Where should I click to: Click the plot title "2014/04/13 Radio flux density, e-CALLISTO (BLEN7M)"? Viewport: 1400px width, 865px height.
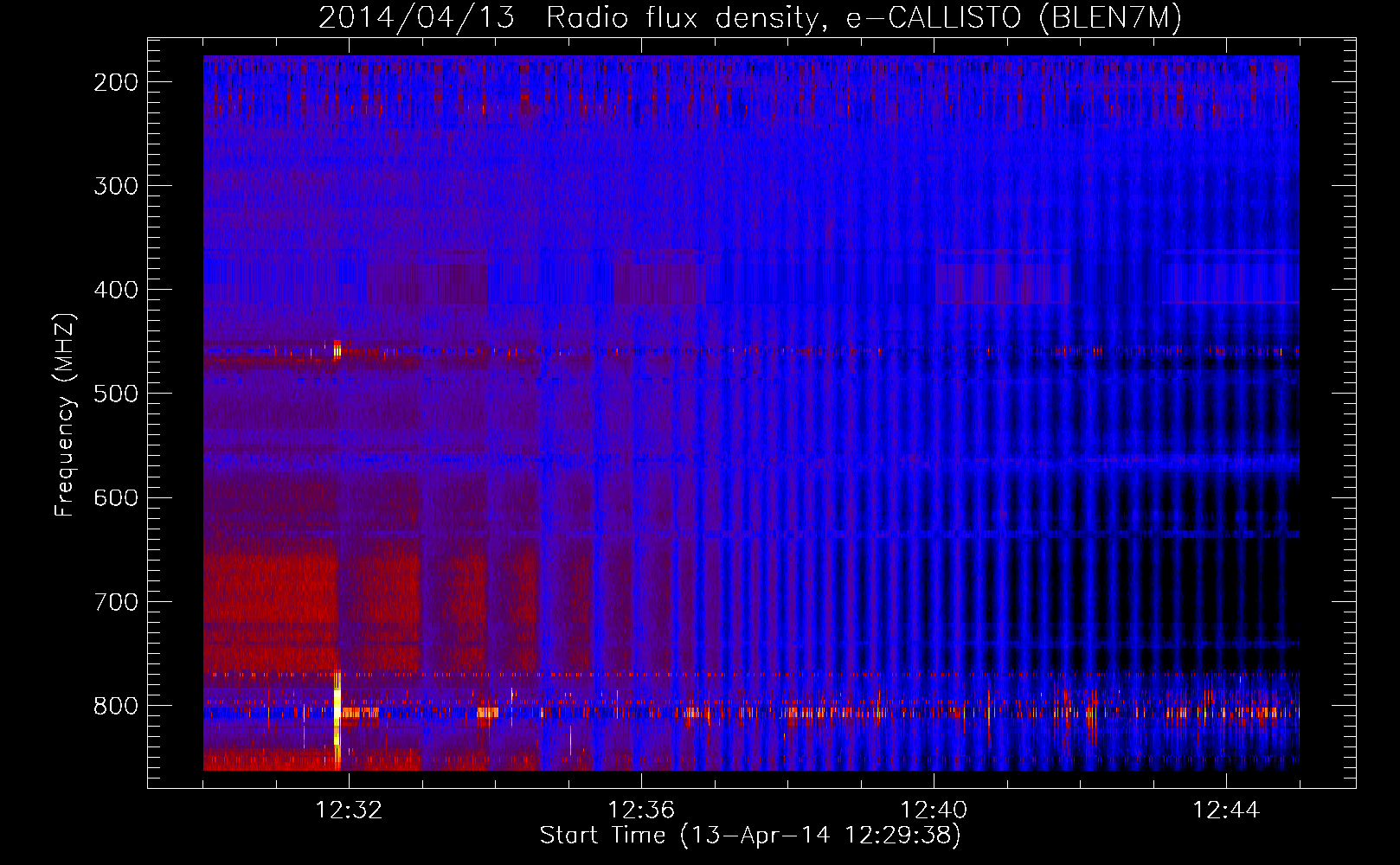750,17
